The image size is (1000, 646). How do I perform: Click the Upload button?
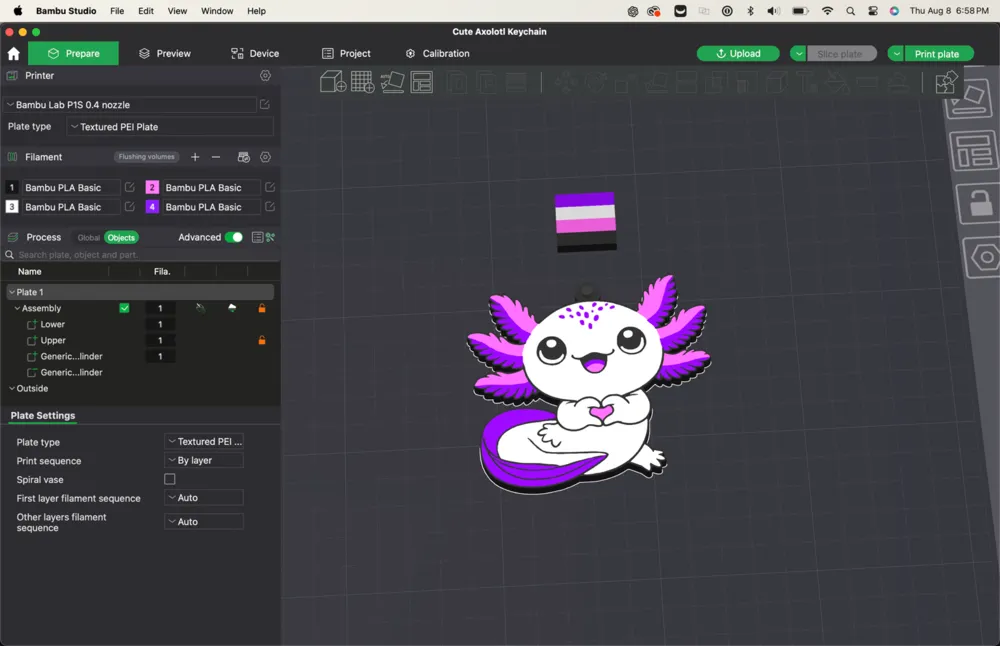pyautogui.click(x=738, y=54)
